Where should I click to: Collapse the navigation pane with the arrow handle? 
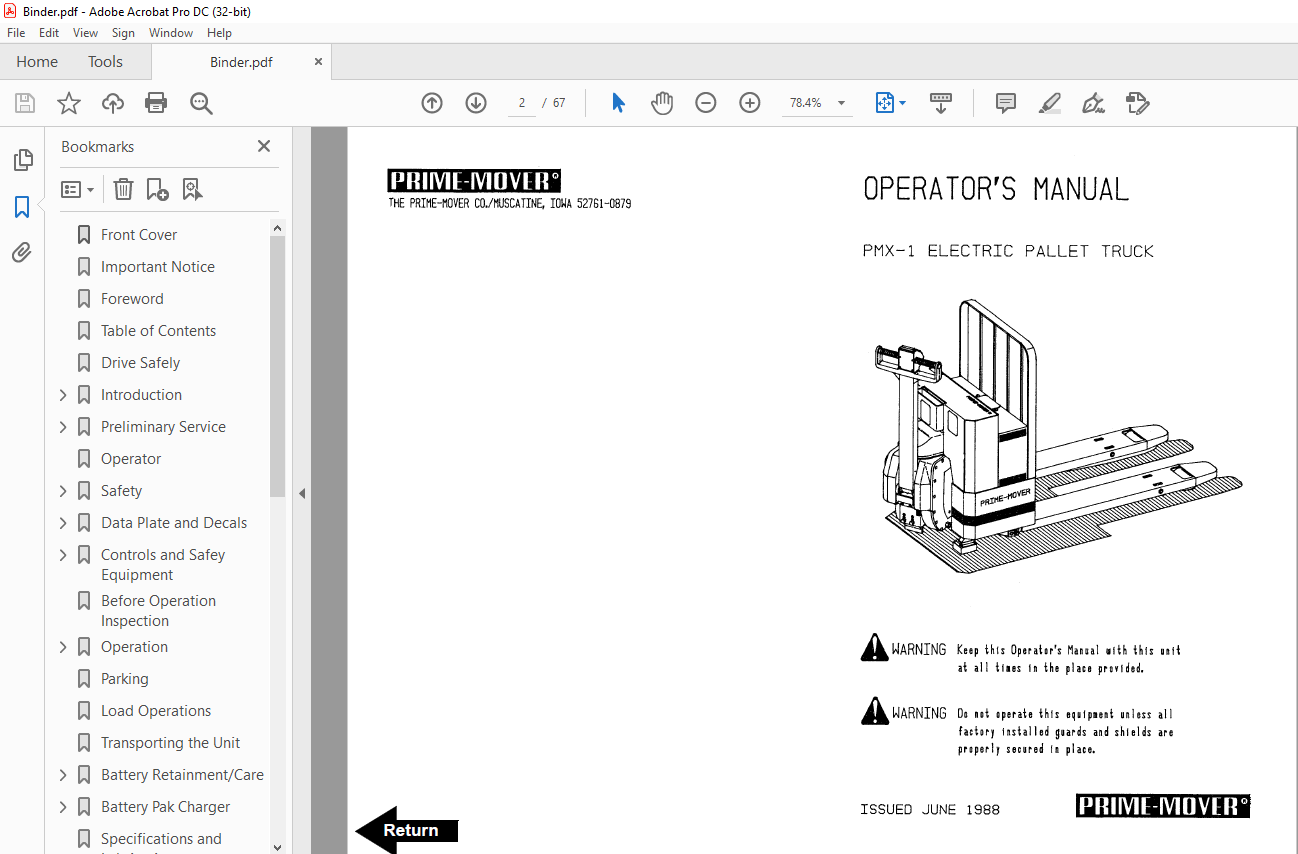(x=301, y=493)
